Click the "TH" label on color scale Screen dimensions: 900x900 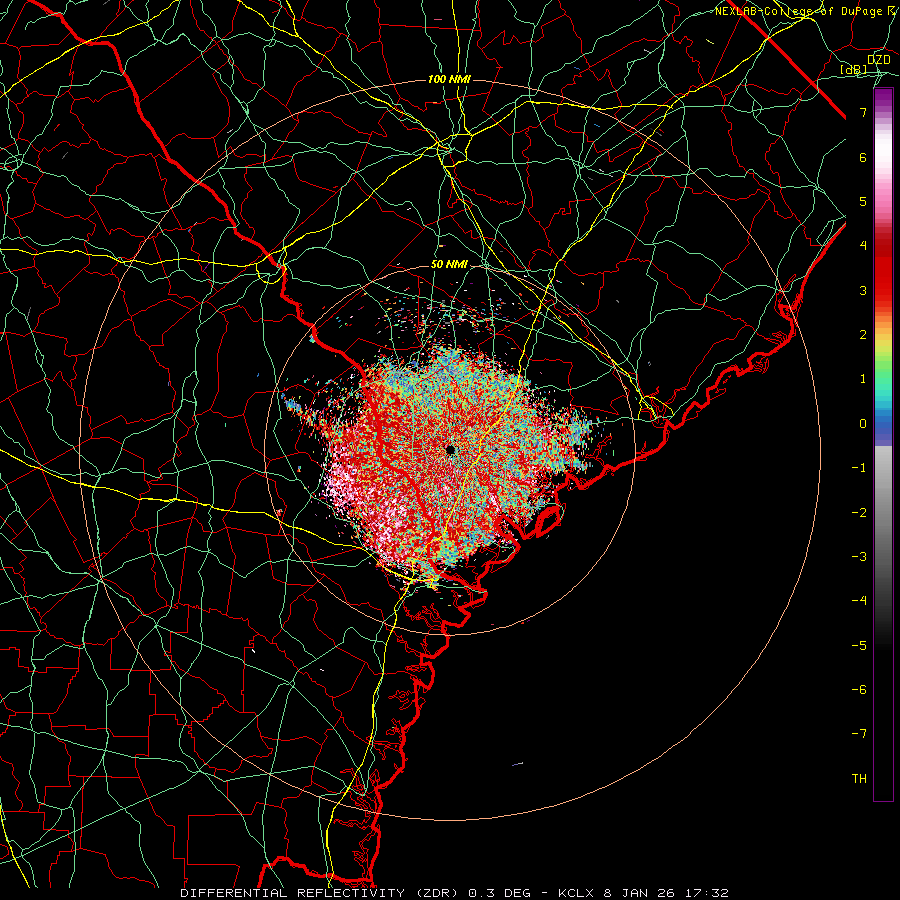(859, 779)
